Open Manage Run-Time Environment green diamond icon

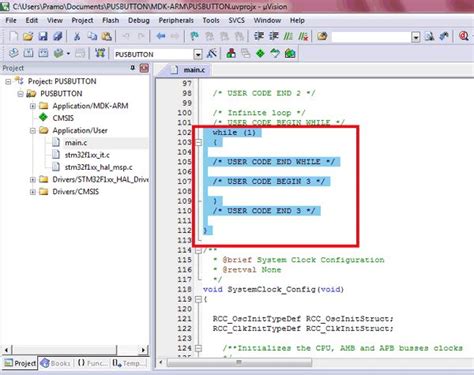(x=260, y=53)
